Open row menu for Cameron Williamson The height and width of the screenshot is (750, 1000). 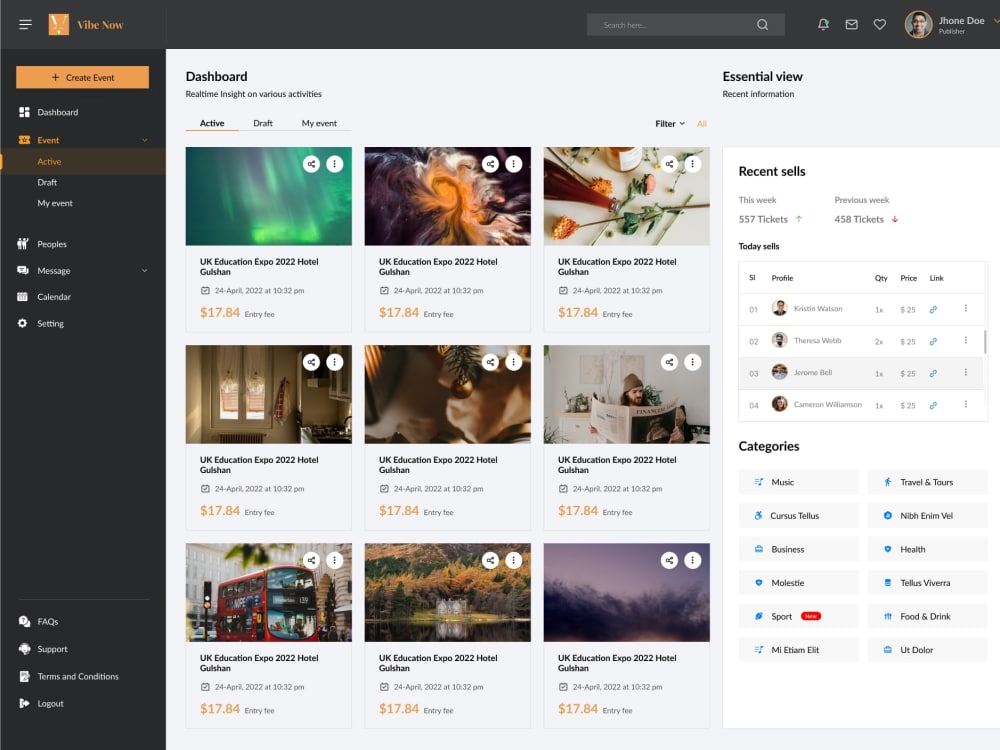pos(966,404)
